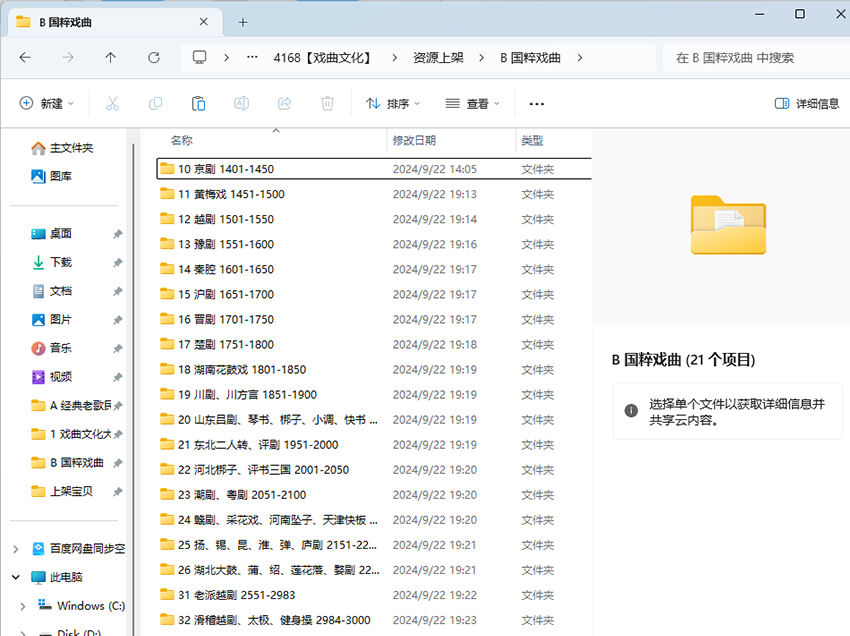The image size is (850, 636).
Task: Open 图片 pictures folder in sidebar
Action: (x=51, y=319)
